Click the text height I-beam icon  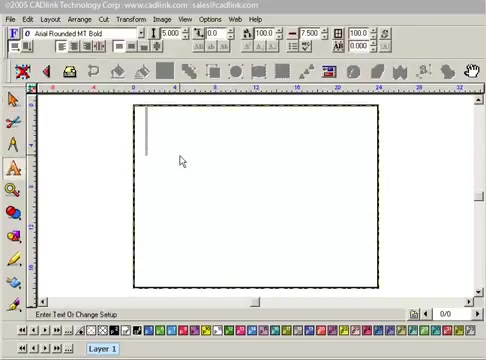153,33
